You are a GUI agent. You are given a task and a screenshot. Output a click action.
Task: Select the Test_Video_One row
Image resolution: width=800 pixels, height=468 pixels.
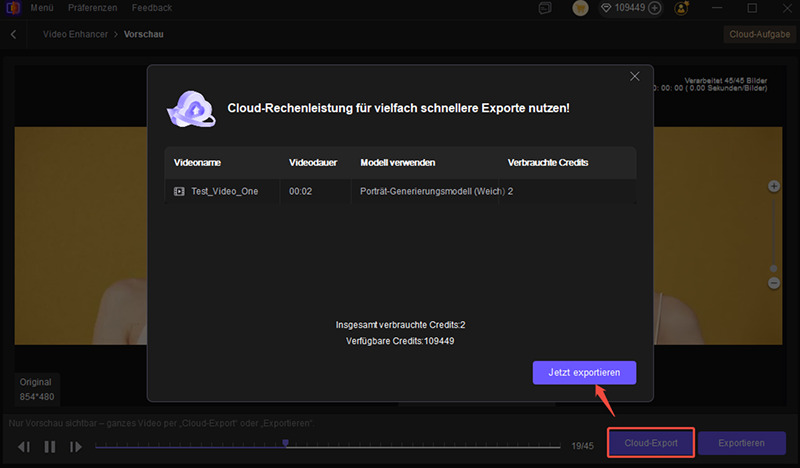click(400, 191)
